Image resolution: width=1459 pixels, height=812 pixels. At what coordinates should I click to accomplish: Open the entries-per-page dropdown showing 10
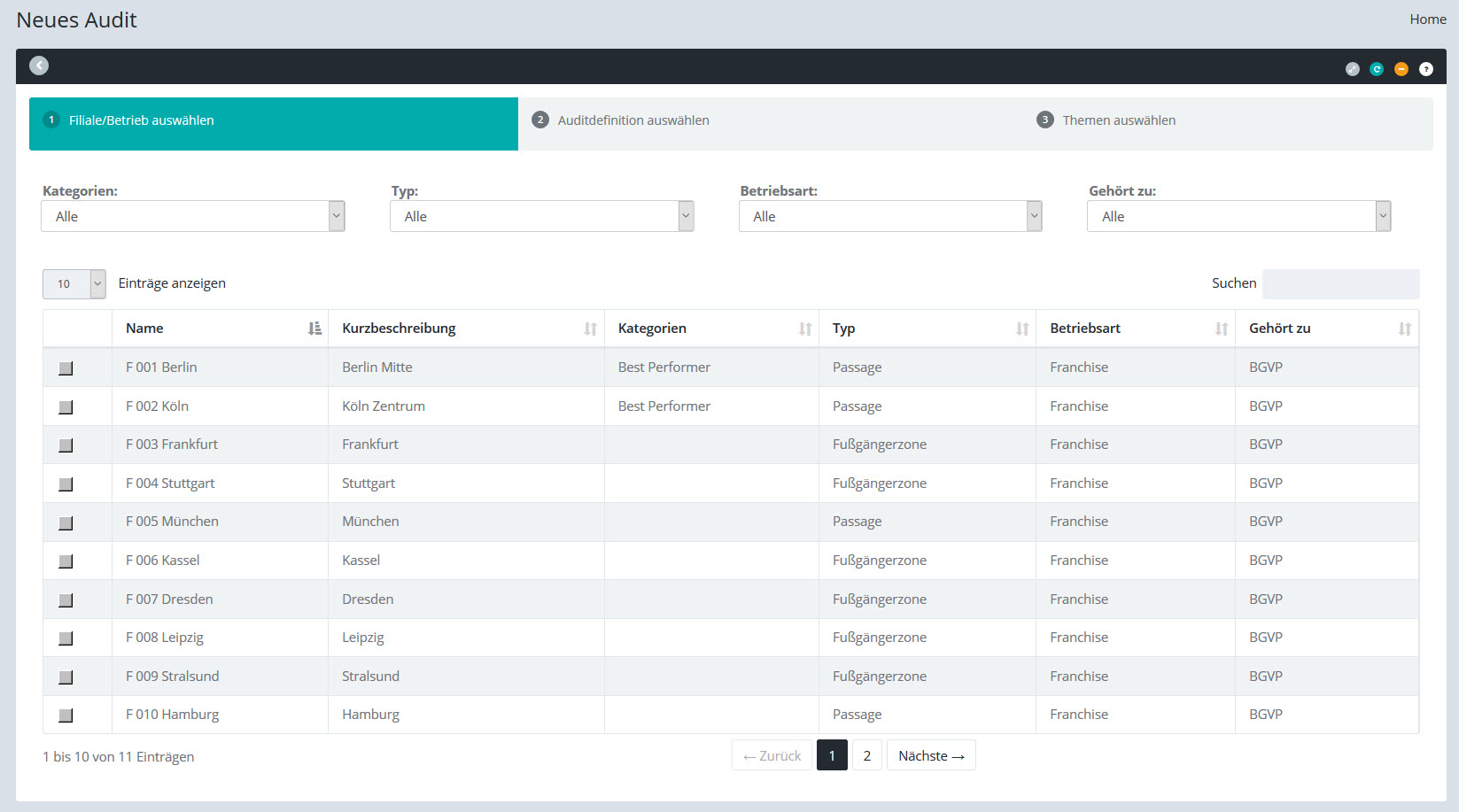(x=74, y=283)
